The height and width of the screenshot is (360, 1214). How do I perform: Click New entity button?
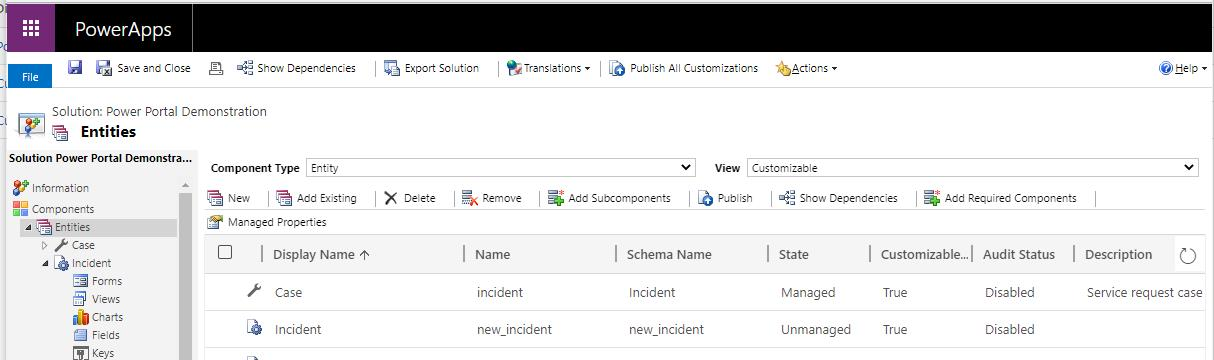229,198
